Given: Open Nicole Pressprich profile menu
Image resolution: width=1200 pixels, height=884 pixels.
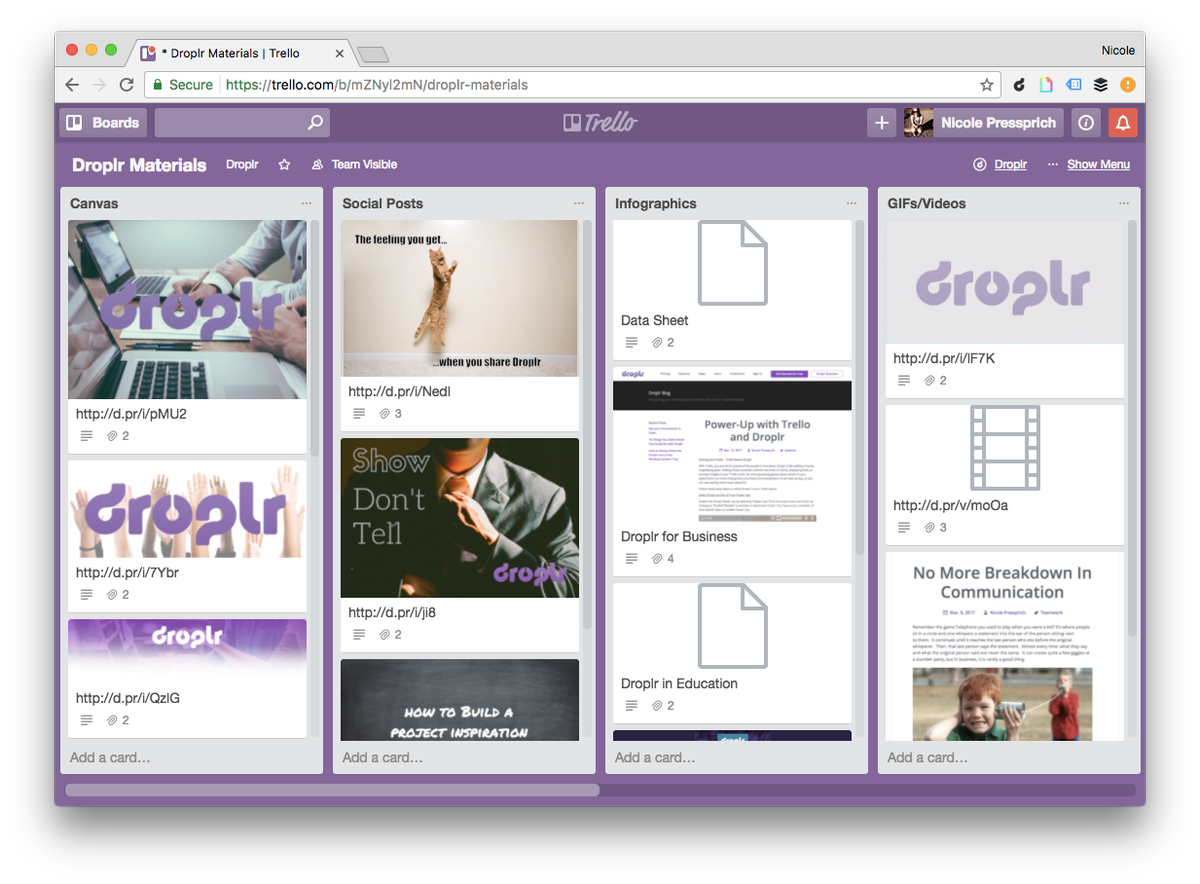Looking at the screenshot, I should tap(983, 123).
